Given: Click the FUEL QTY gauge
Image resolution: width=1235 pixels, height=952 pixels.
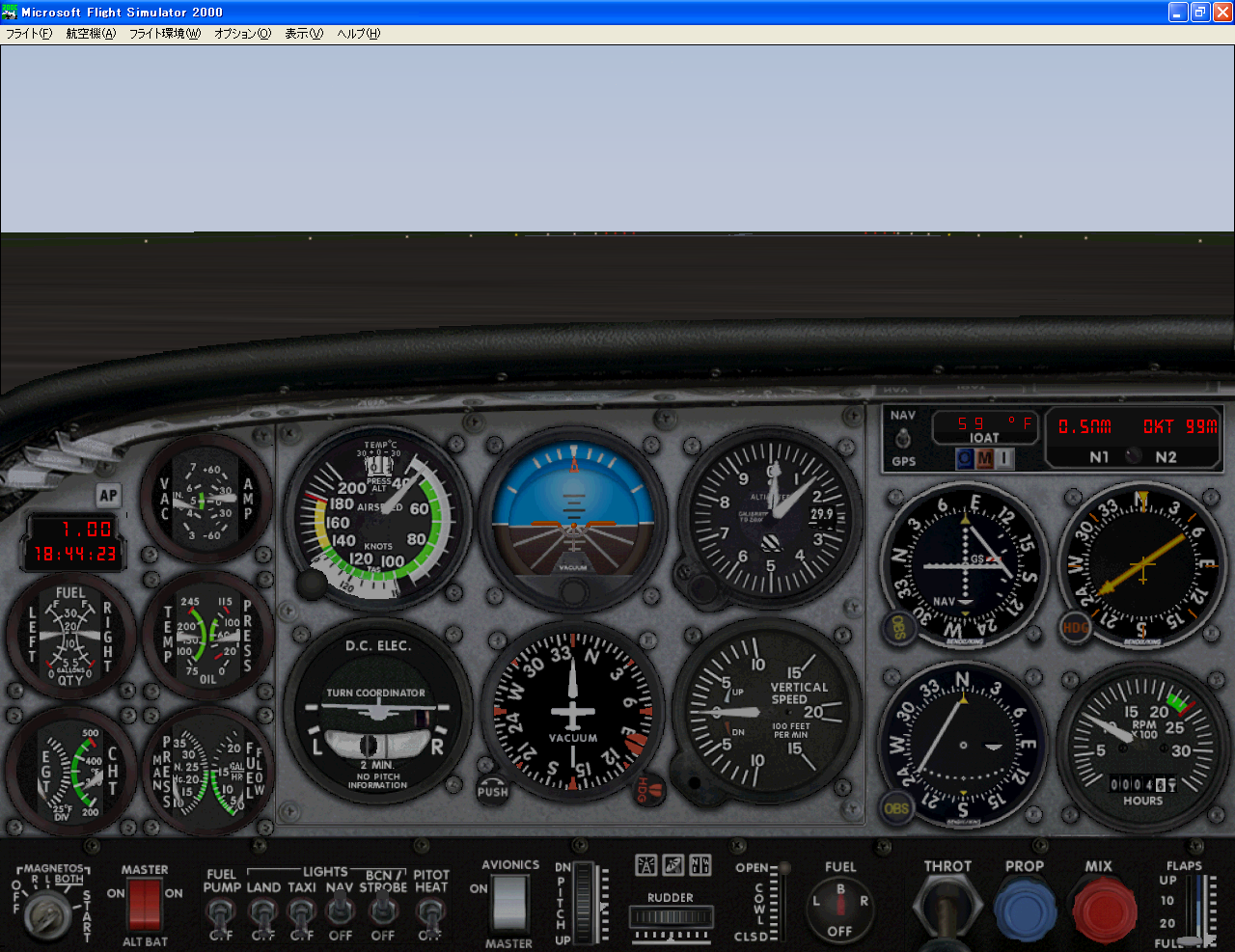Looking at the screenshot, I should 70,637.
